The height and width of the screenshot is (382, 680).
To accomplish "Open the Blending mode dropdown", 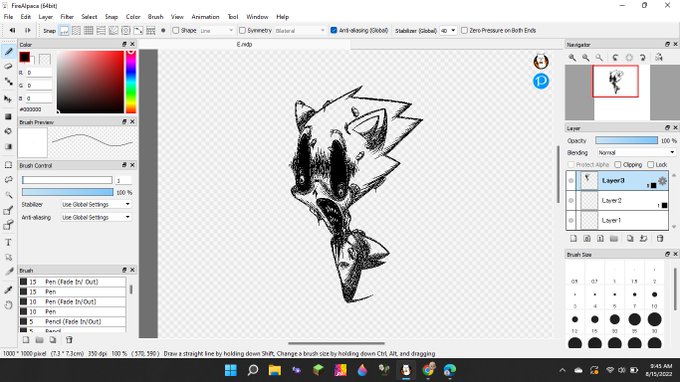I will click(636, 153).
